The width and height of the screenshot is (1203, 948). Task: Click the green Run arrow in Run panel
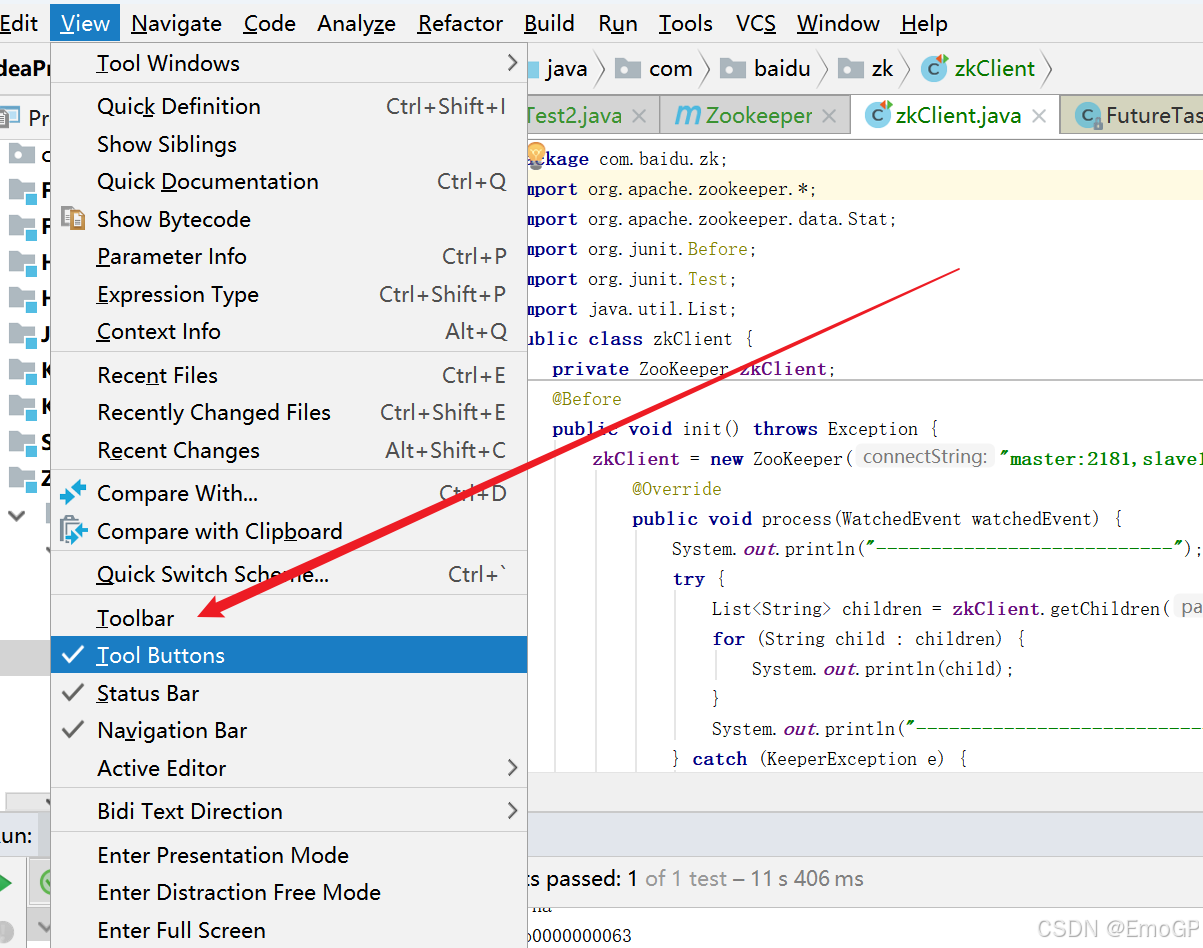coord(6,883)
